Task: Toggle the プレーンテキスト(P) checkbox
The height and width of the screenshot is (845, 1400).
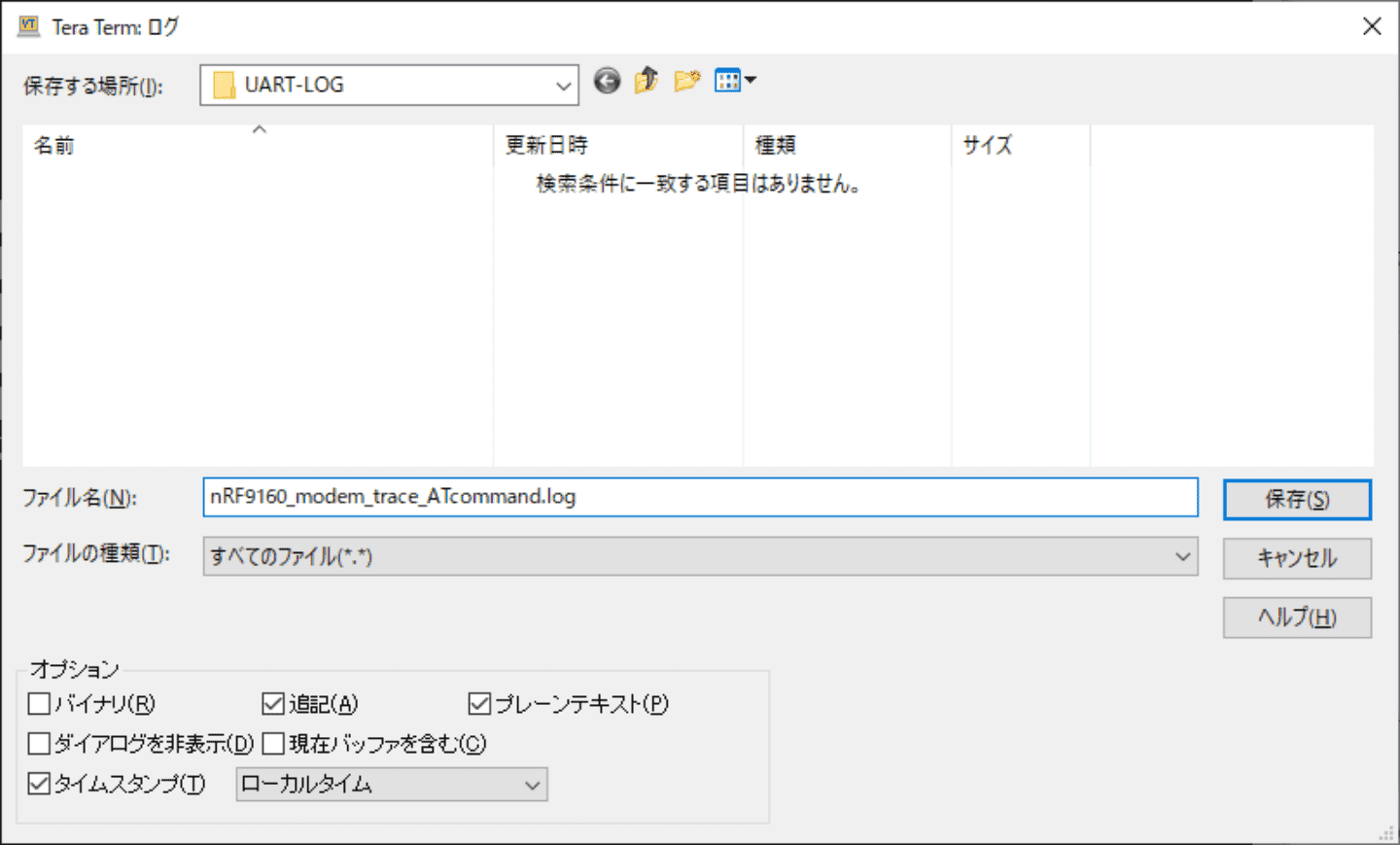Action: click(479, 703)
